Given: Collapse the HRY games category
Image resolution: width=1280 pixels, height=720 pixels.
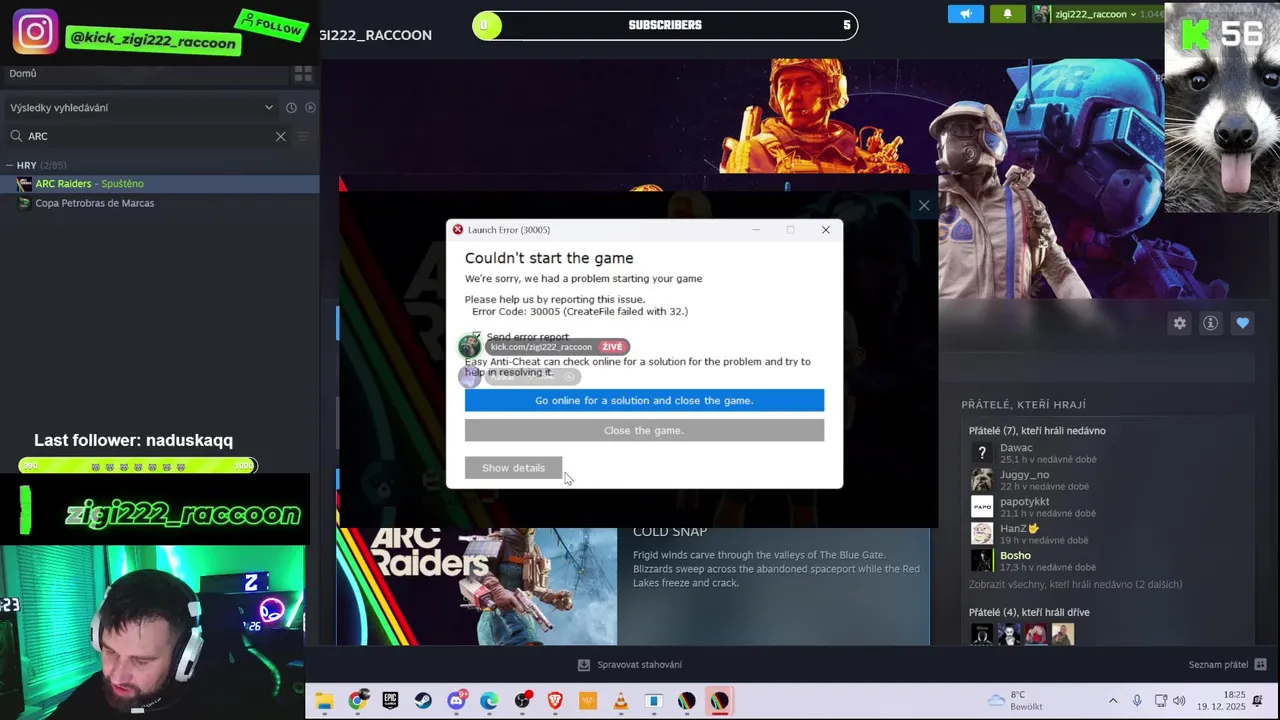Looking at the screenshot, I should (x=9, y=165).
